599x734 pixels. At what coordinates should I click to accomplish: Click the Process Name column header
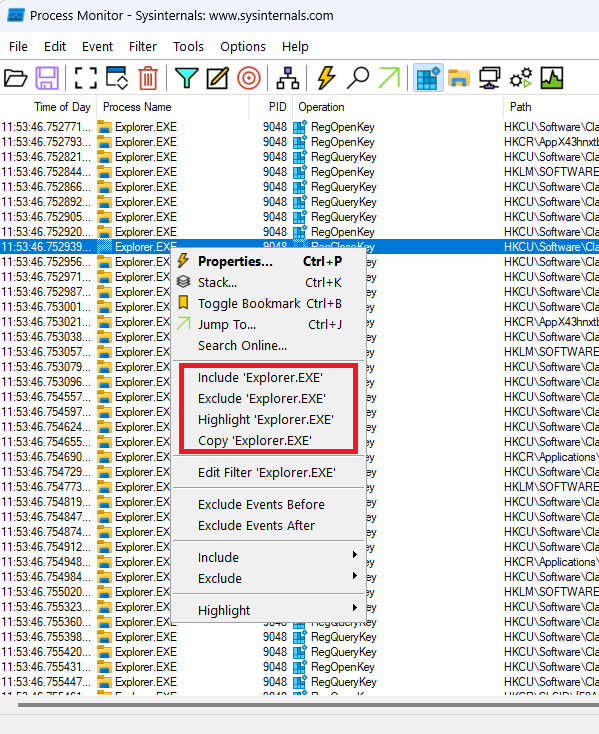tap(173, 107)
